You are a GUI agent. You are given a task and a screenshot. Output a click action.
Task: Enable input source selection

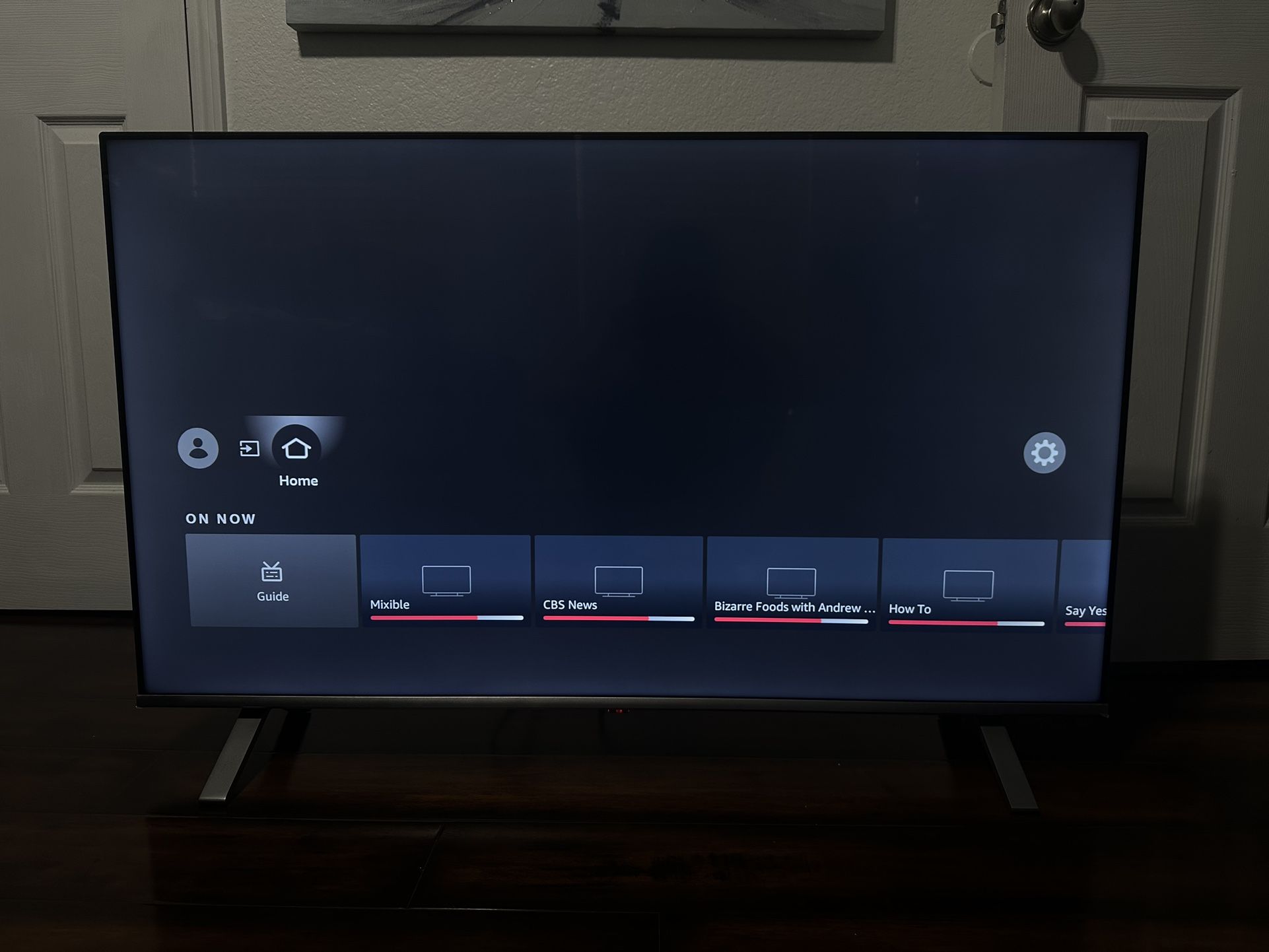[250, 451]
